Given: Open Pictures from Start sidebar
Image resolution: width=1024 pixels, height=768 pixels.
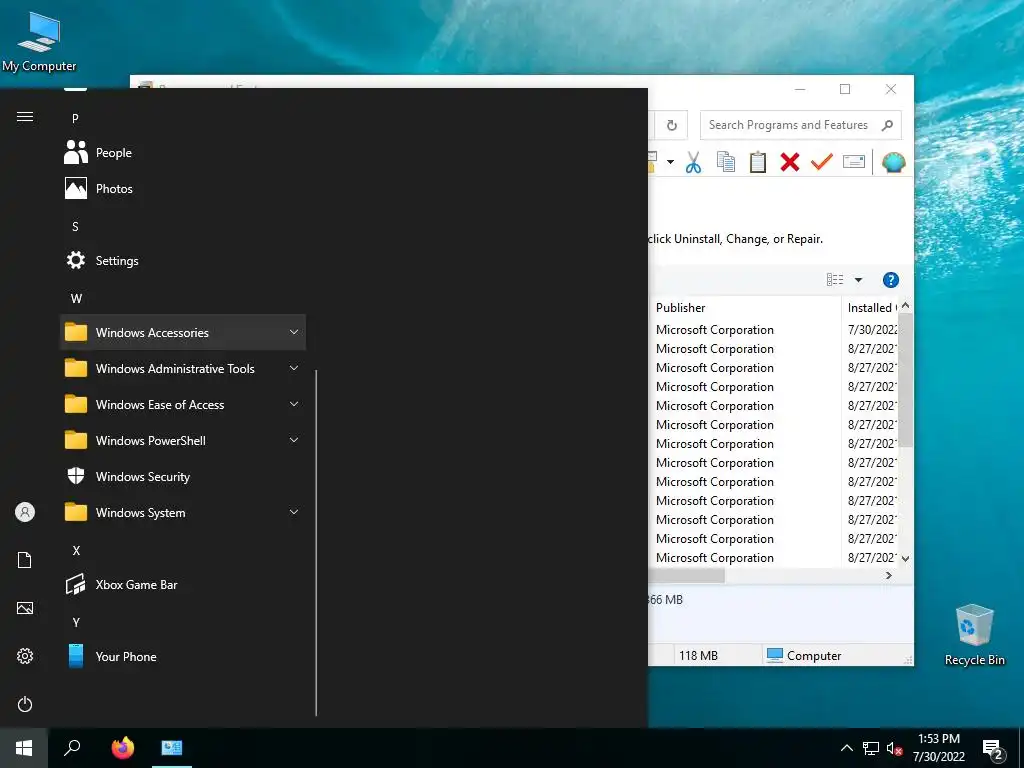Looking at the screenshot, I should (x=25, y=608).
